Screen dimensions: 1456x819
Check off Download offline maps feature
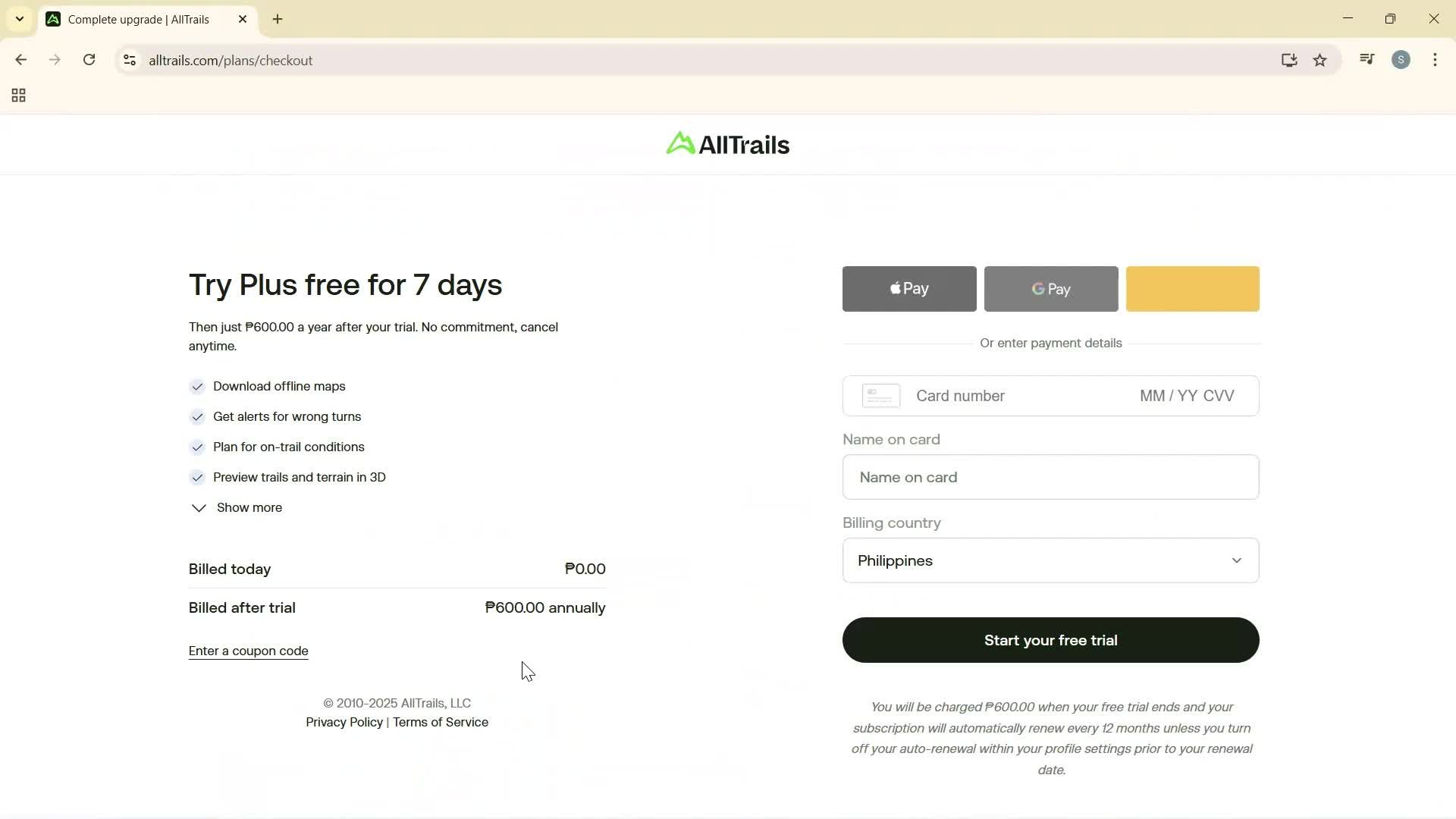click(x=197, y=387)
